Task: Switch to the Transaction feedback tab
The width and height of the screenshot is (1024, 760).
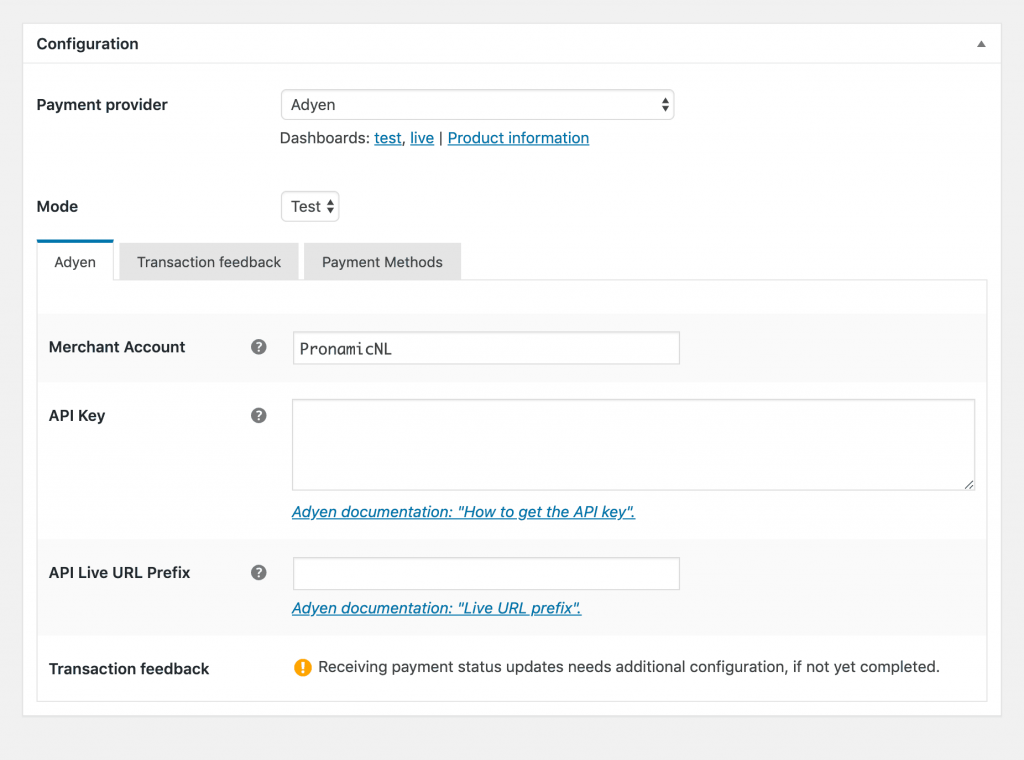Action: pyautogui.click(x=209, y=262)
